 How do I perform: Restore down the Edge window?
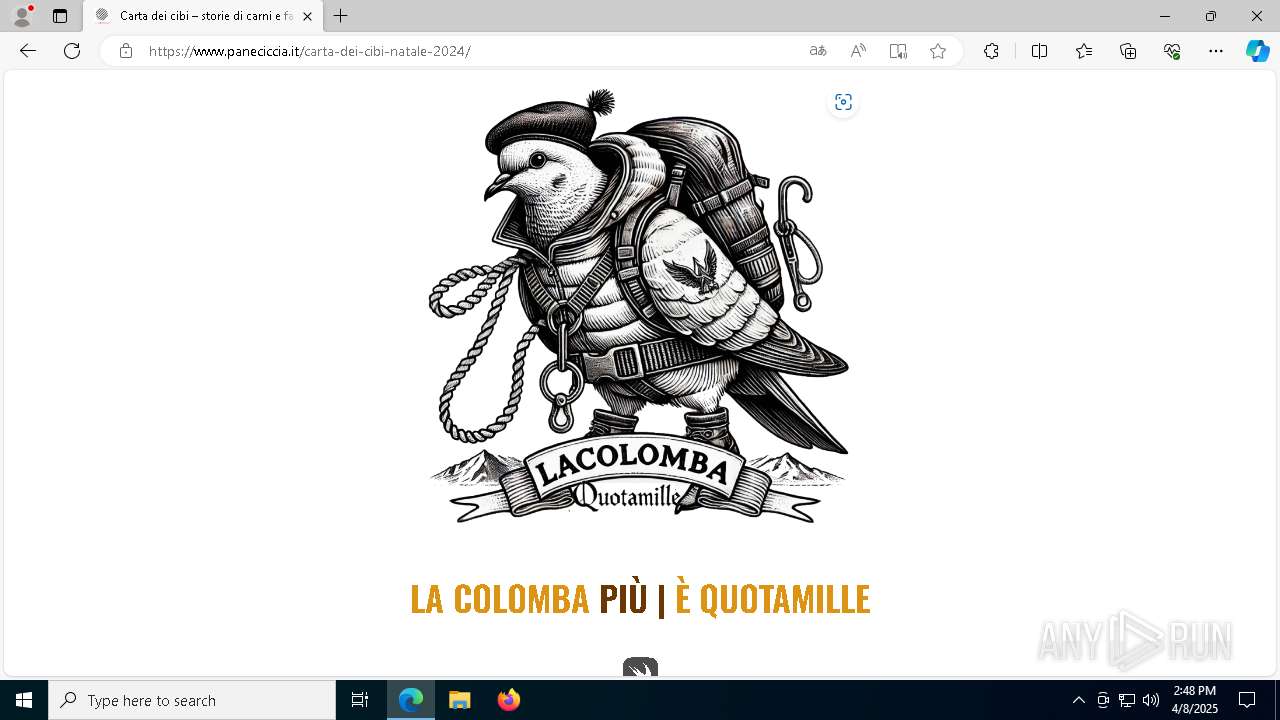coord(1211,16)
